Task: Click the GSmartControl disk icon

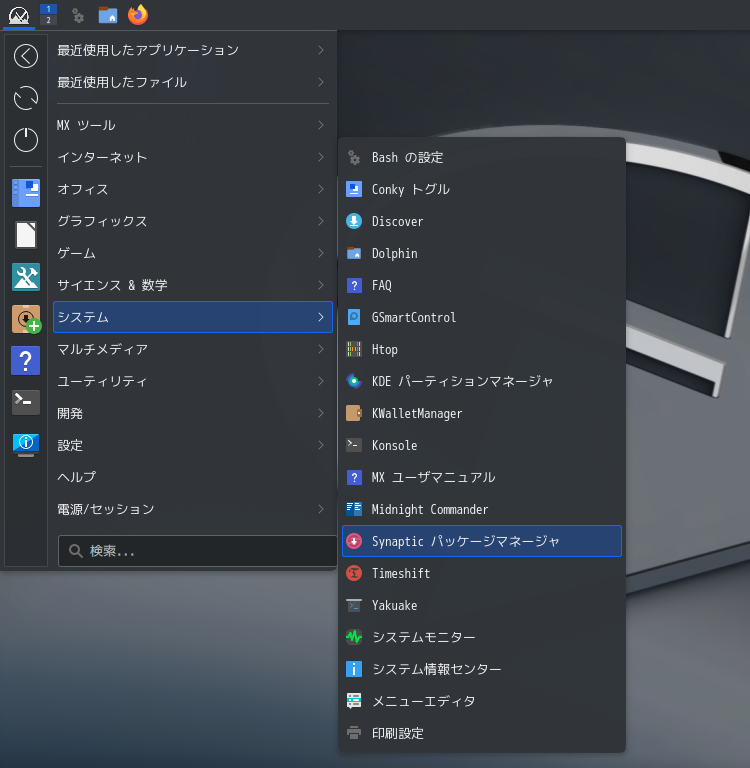Action: [354, 317]
